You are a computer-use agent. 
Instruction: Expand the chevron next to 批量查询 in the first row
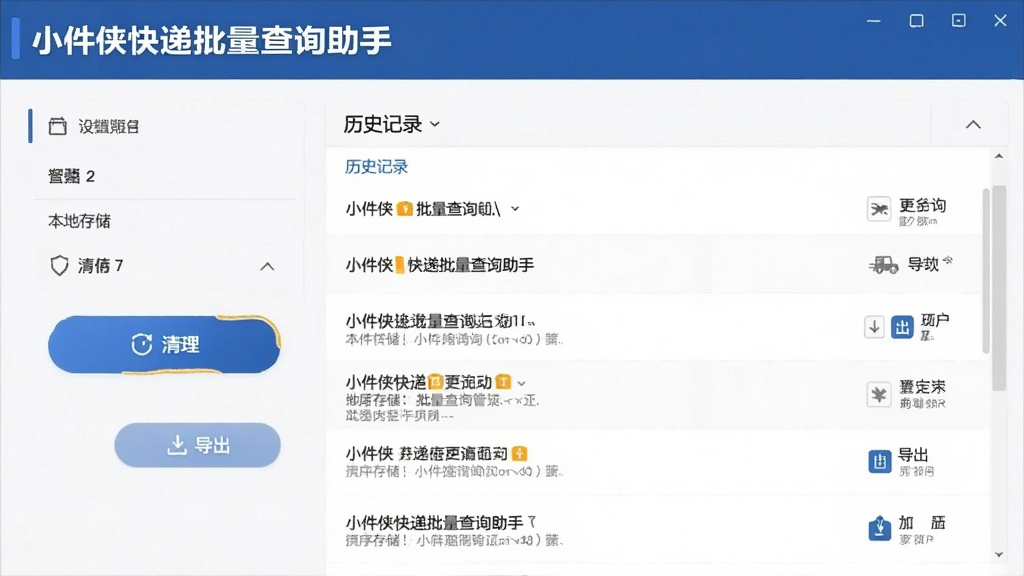515,209
